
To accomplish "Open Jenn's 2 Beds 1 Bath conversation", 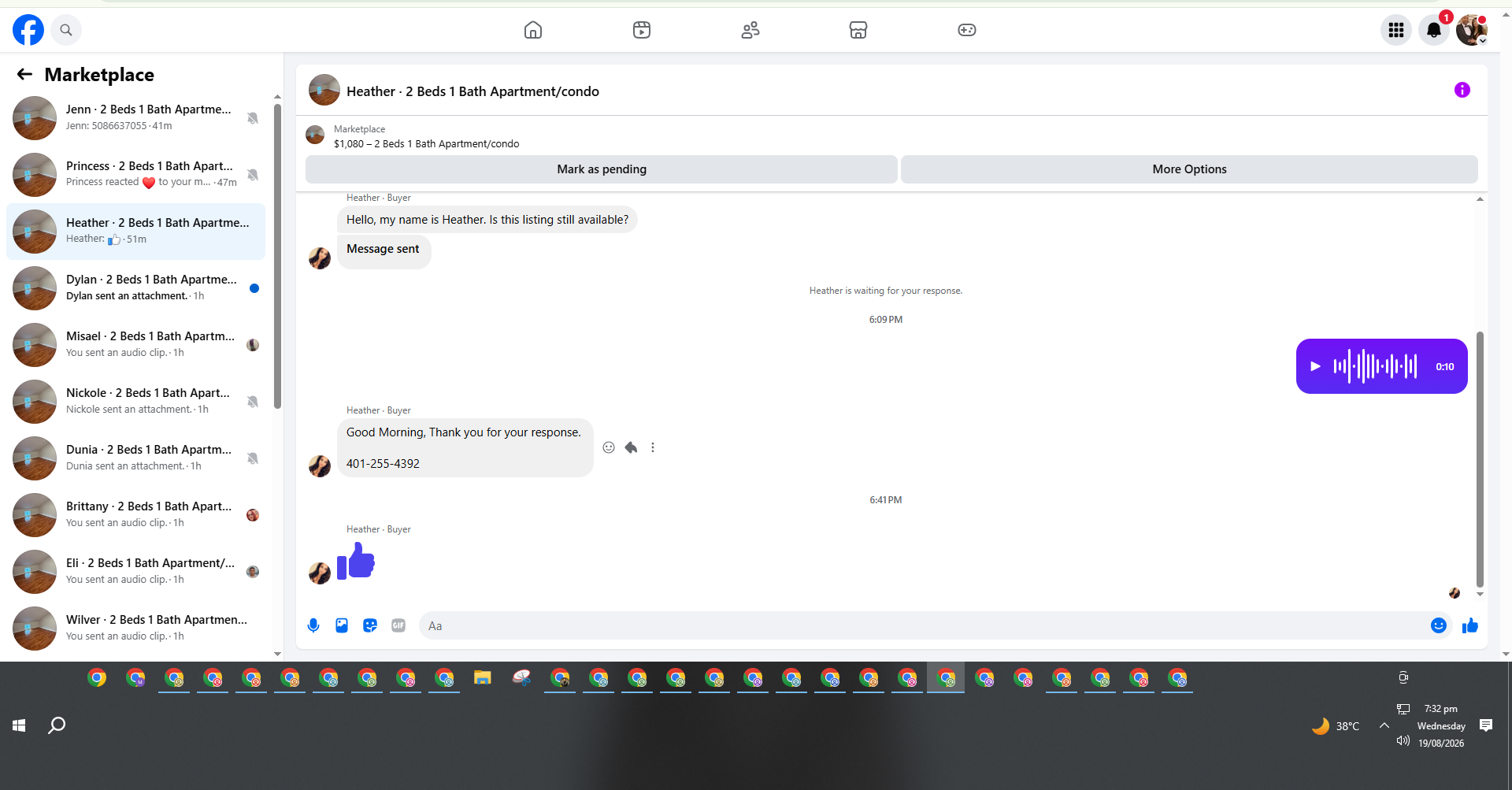I will (x=135, y=118).
